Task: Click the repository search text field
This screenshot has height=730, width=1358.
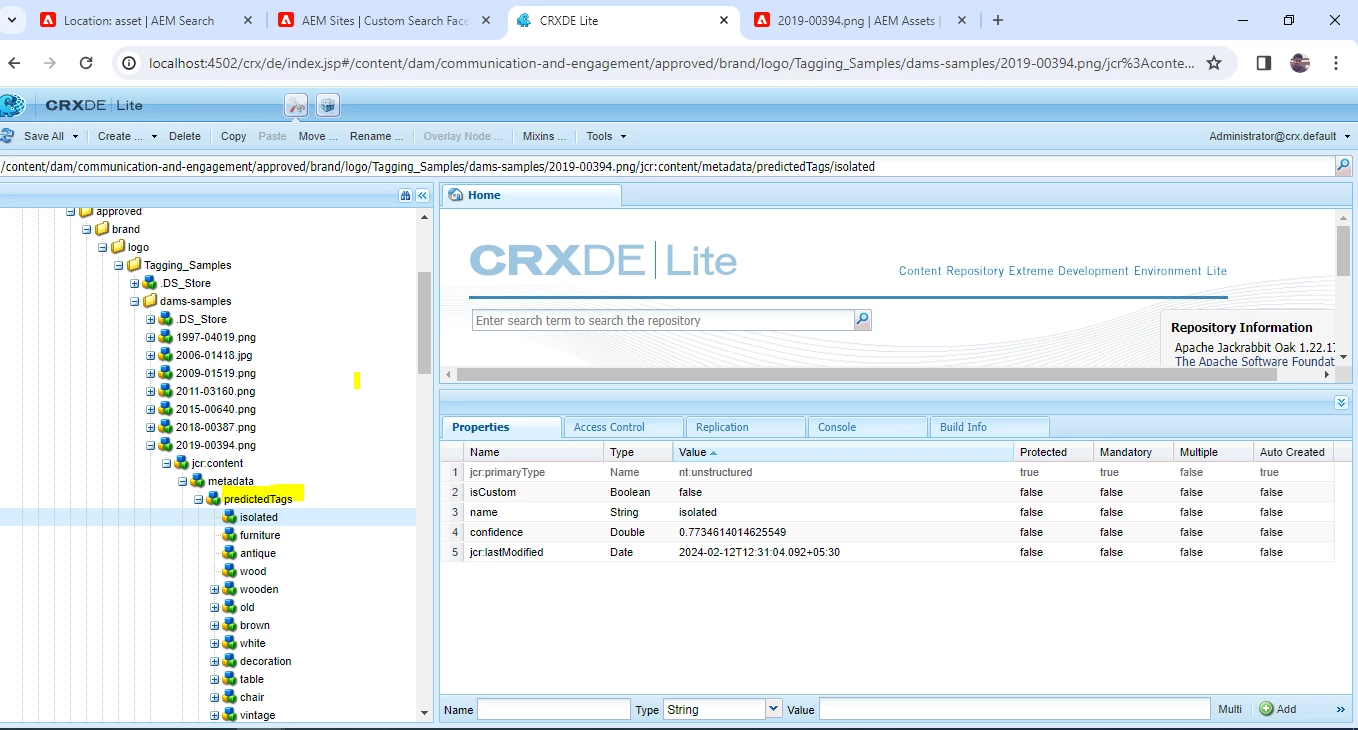Action: pos(663,320)
